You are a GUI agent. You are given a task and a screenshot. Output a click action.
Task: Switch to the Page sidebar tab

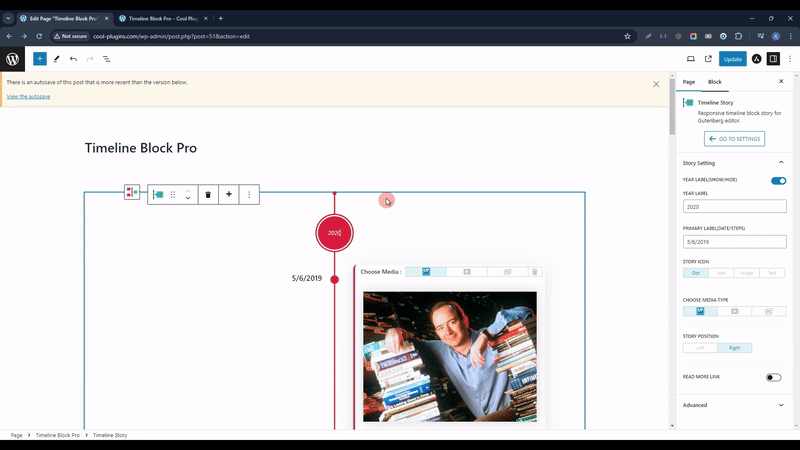coord(689,82)
